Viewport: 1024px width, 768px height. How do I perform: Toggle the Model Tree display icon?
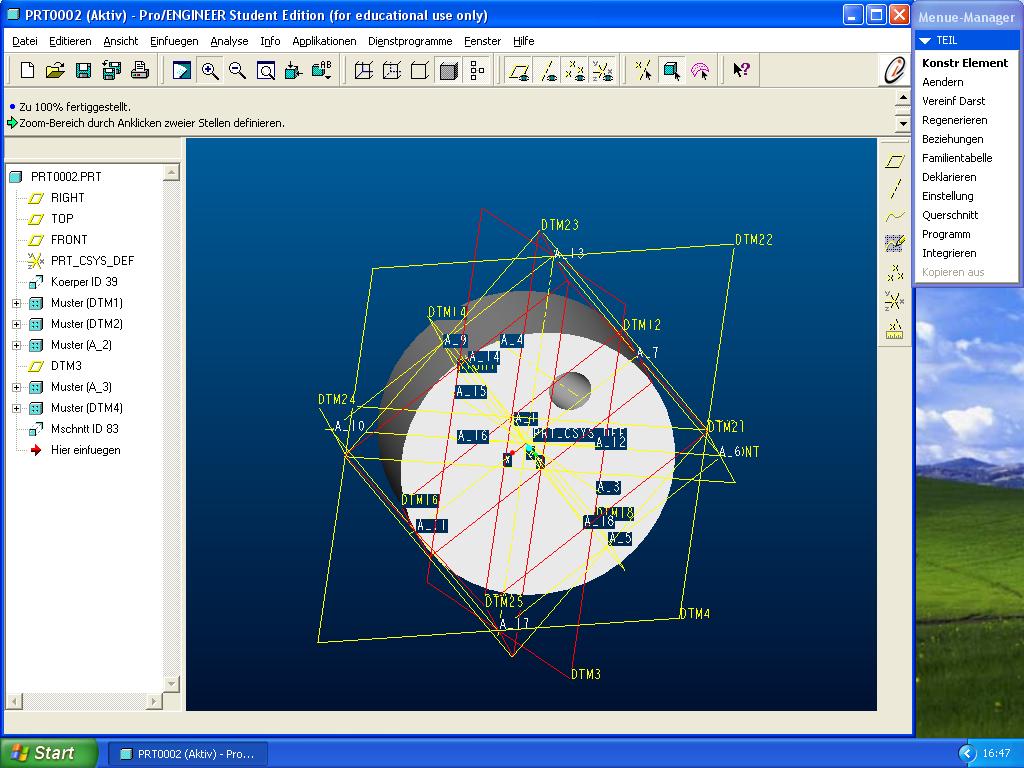point(477,70)
